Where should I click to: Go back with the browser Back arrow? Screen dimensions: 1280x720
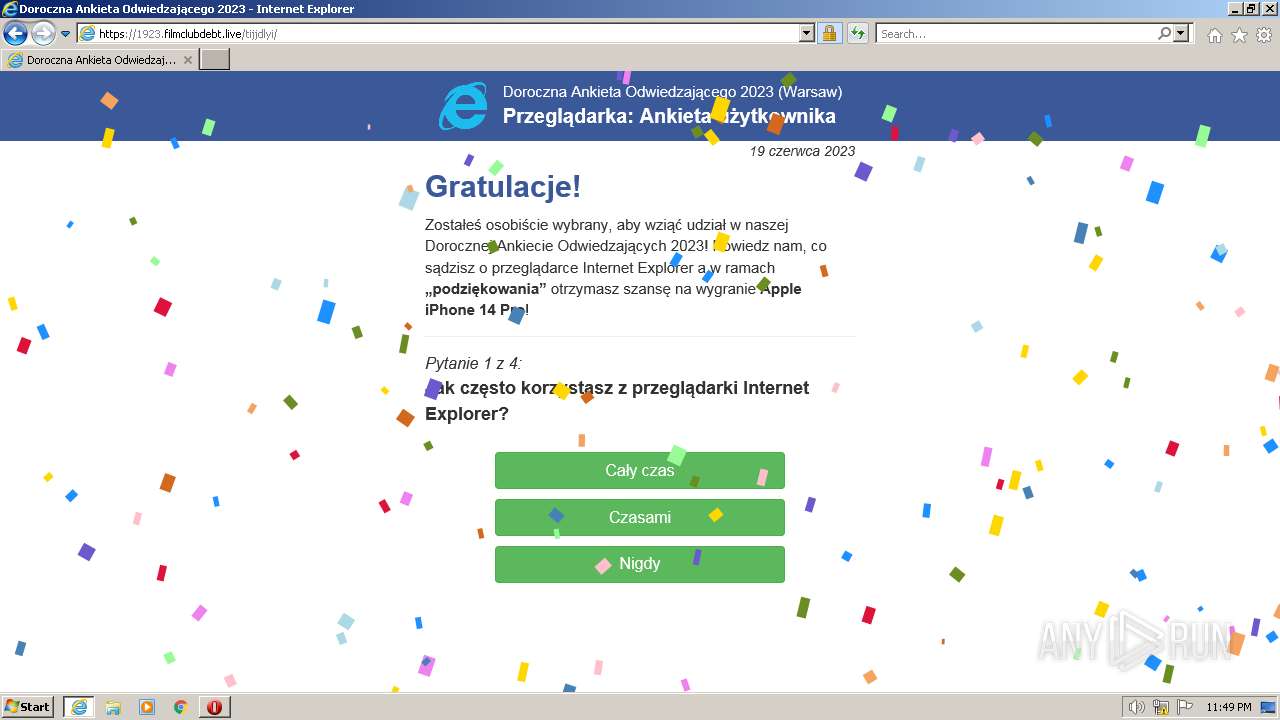[x=15, y=33]
